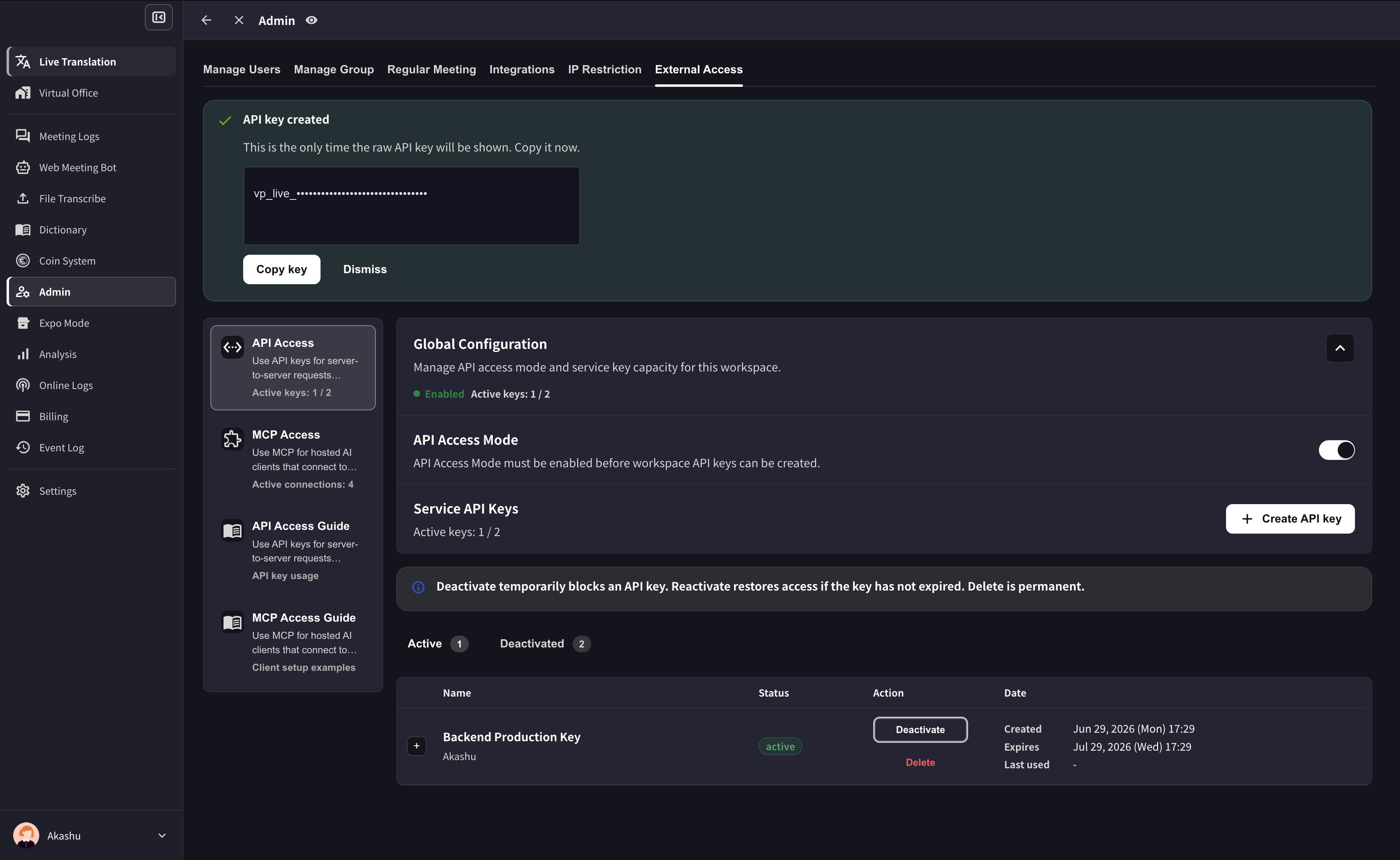Screen dimensions: 1400x860
Task: Click the Backend Production Key name
Action: (x=512, y=737)
